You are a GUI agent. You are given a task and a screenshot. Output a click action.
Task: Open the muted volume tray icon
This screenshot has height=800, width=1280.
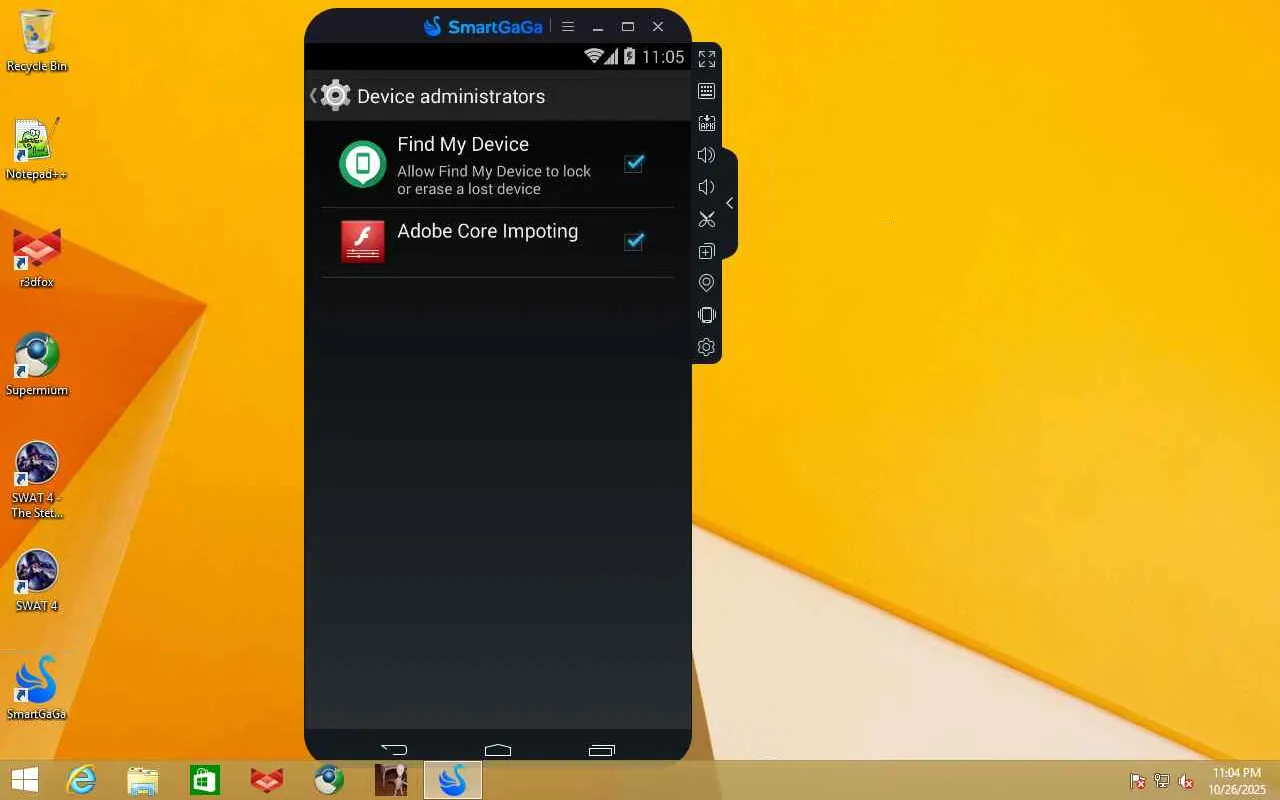click(1186, 781)
